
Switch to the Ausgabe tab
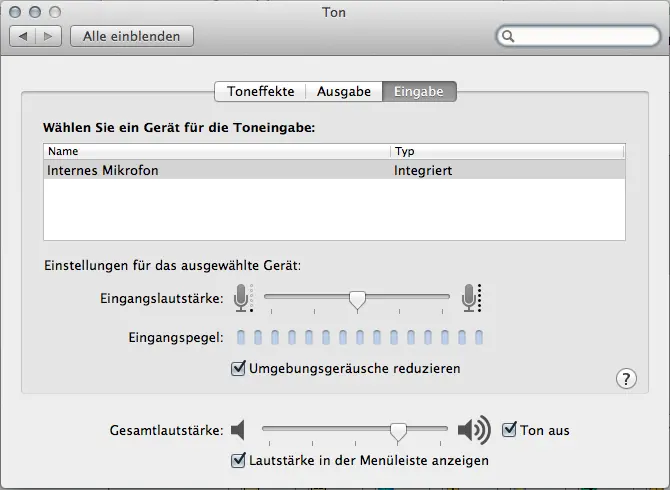344,91
